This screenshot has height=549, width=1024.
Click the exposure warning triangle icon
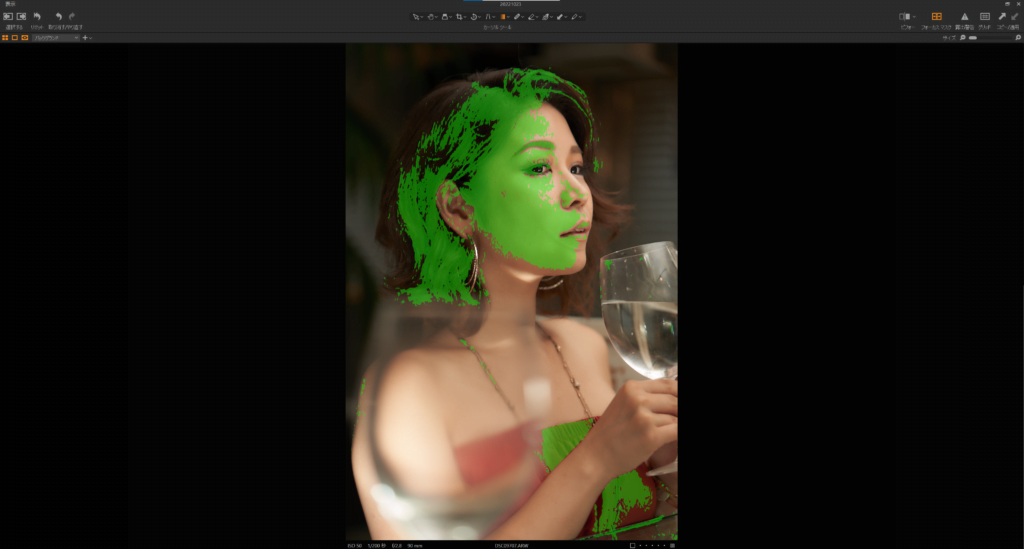coord(964,16)
